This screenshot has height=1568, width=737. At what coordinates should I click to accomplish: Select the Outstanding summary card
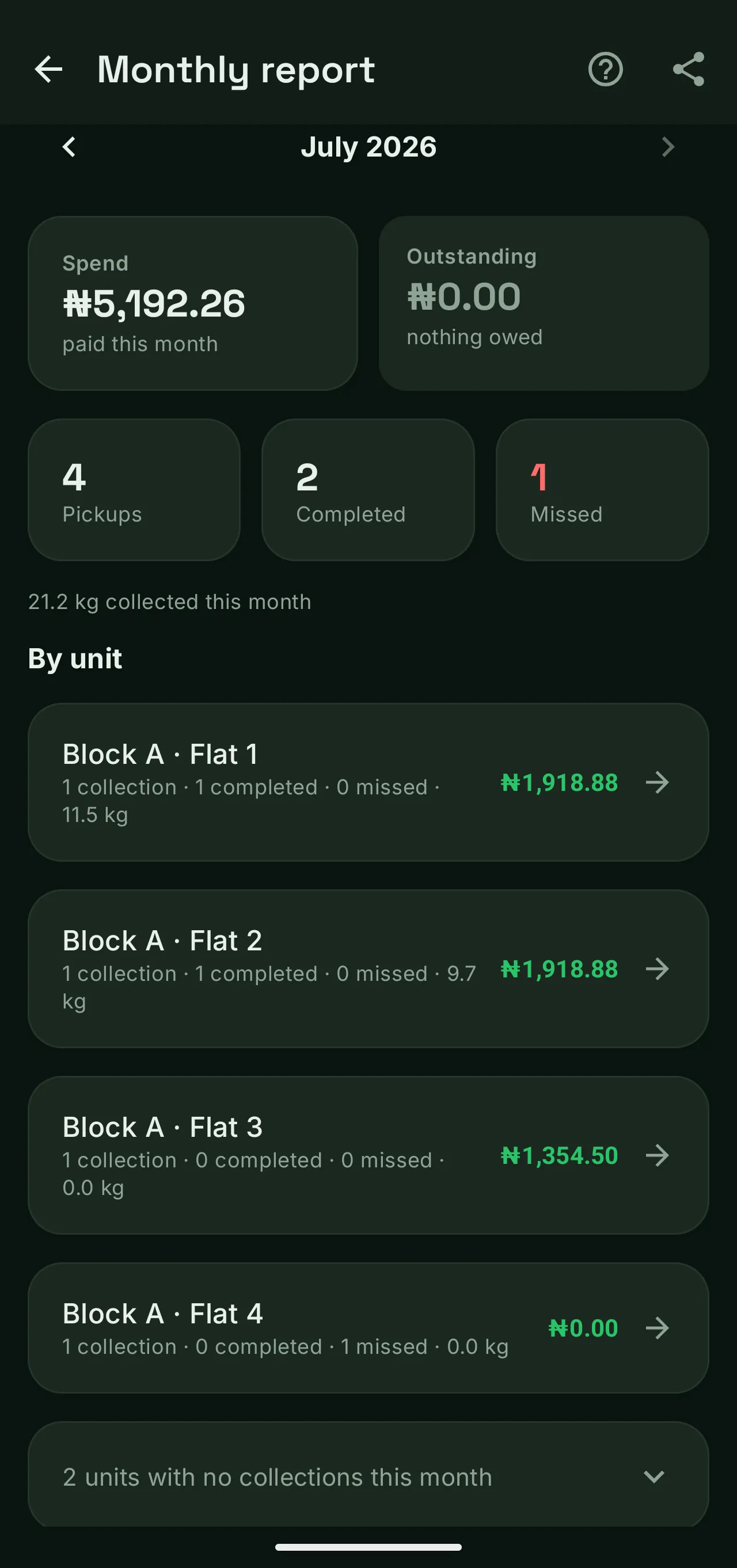[544, 303]
